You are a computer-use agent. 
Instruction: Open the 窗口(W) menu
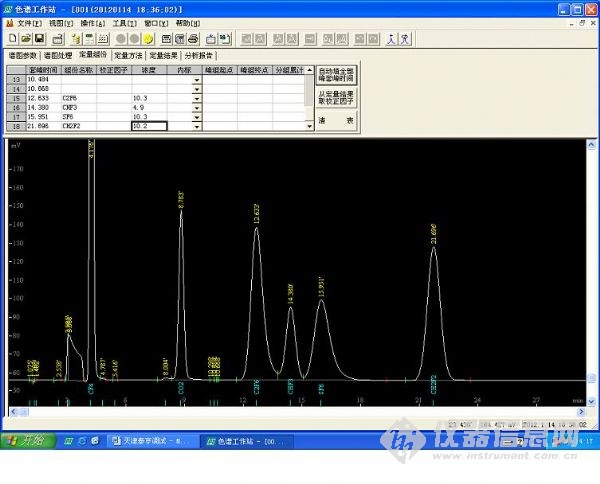[x=156, y=23]
